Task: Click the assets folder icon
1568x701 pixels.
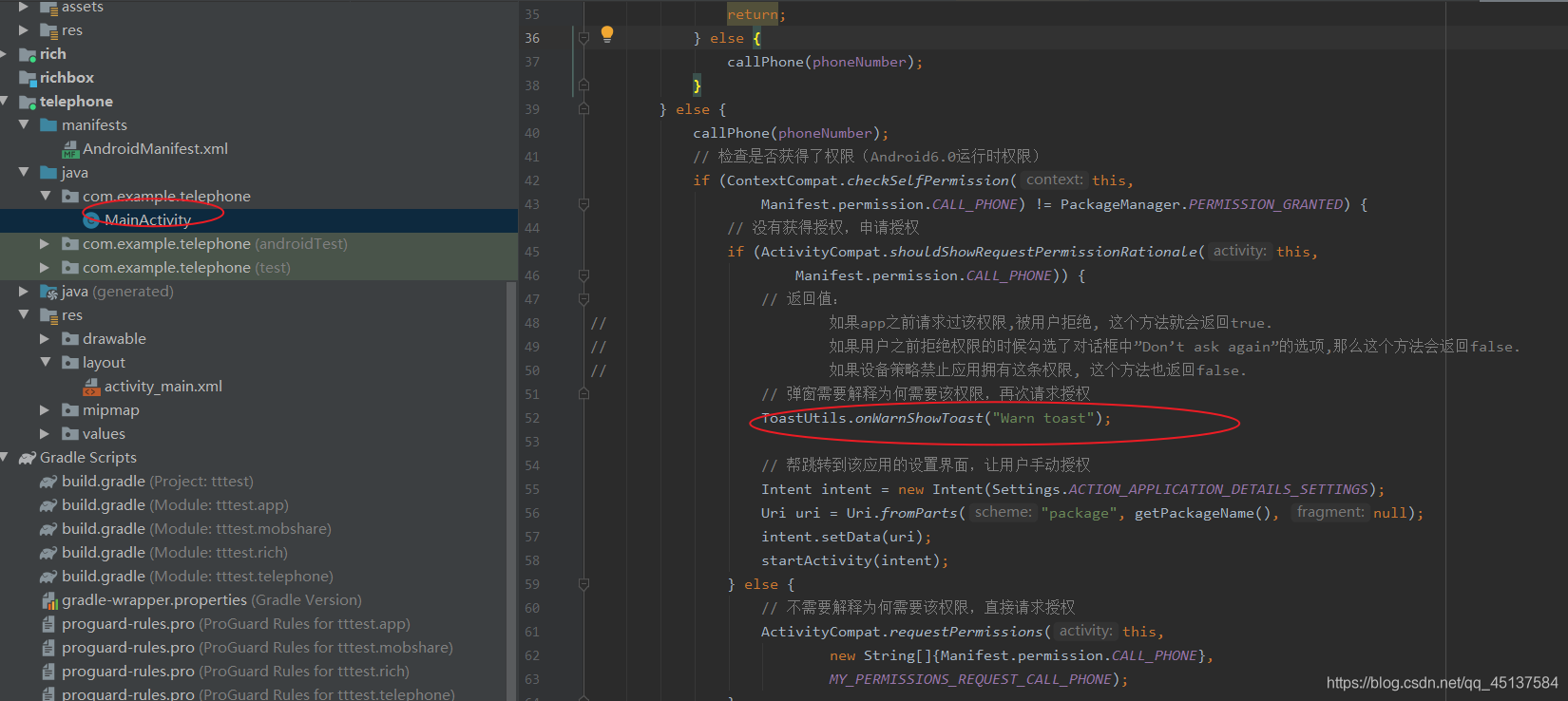Action: (48, 8)
